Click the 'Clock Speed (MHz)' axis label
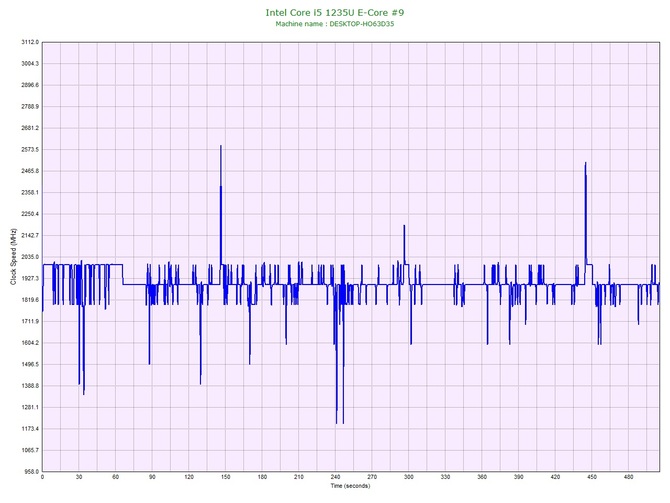This screenshot has height=503, width=670. [14, 257]
